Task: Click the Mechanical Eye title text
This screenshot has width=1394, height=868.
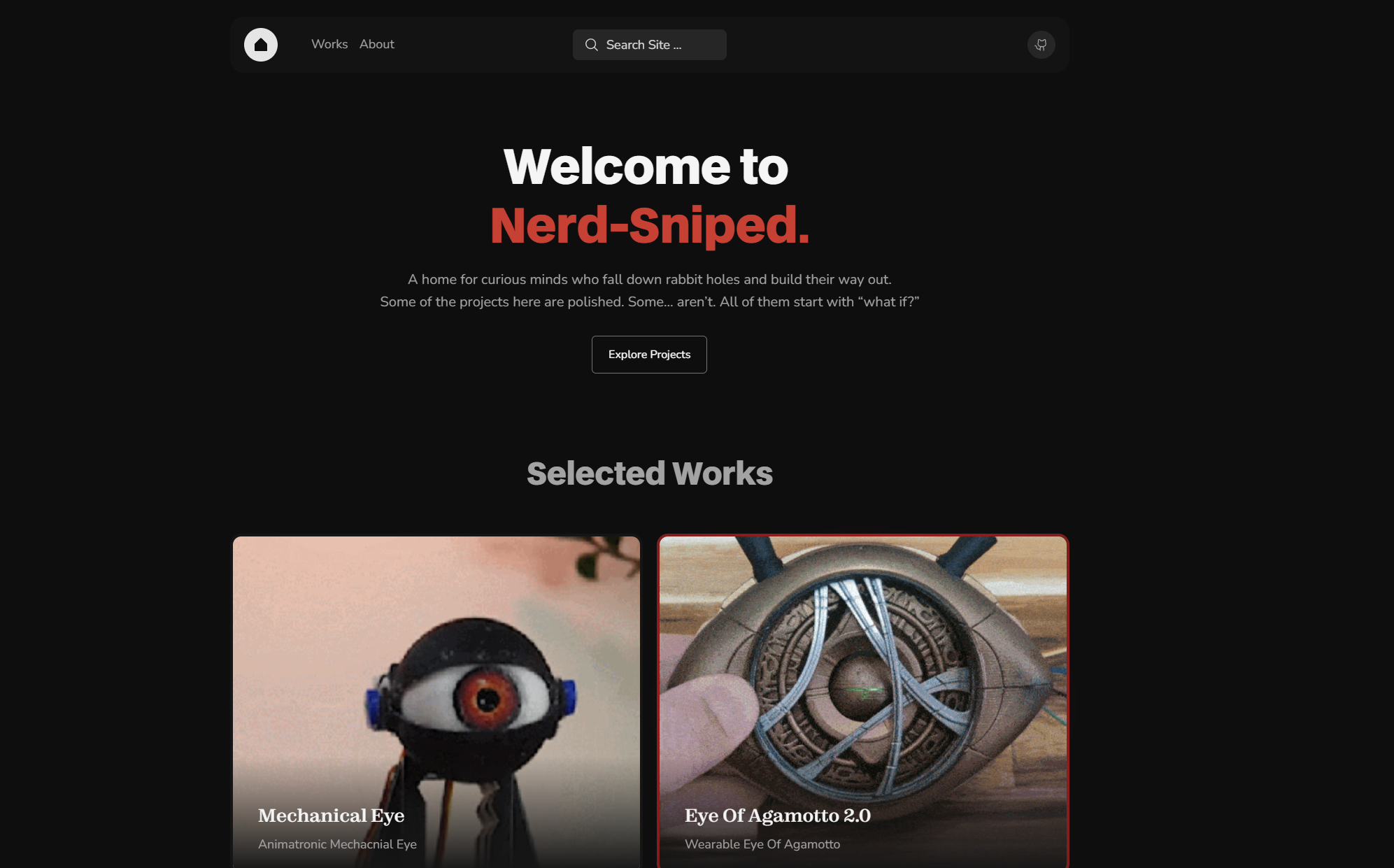Action: coord(331,816)
